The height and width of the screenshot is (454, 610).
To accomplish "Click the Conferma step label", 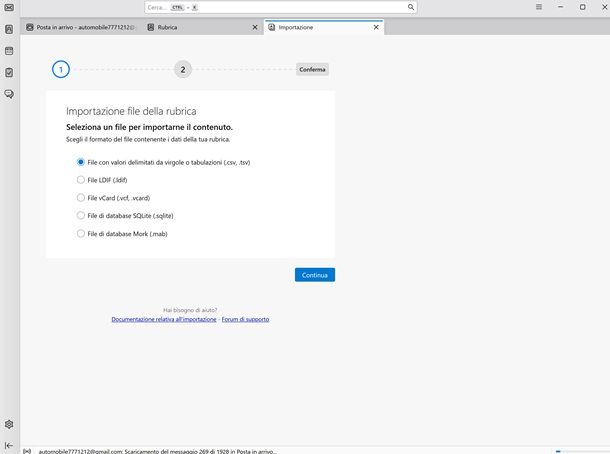I will tap(312, 69).
